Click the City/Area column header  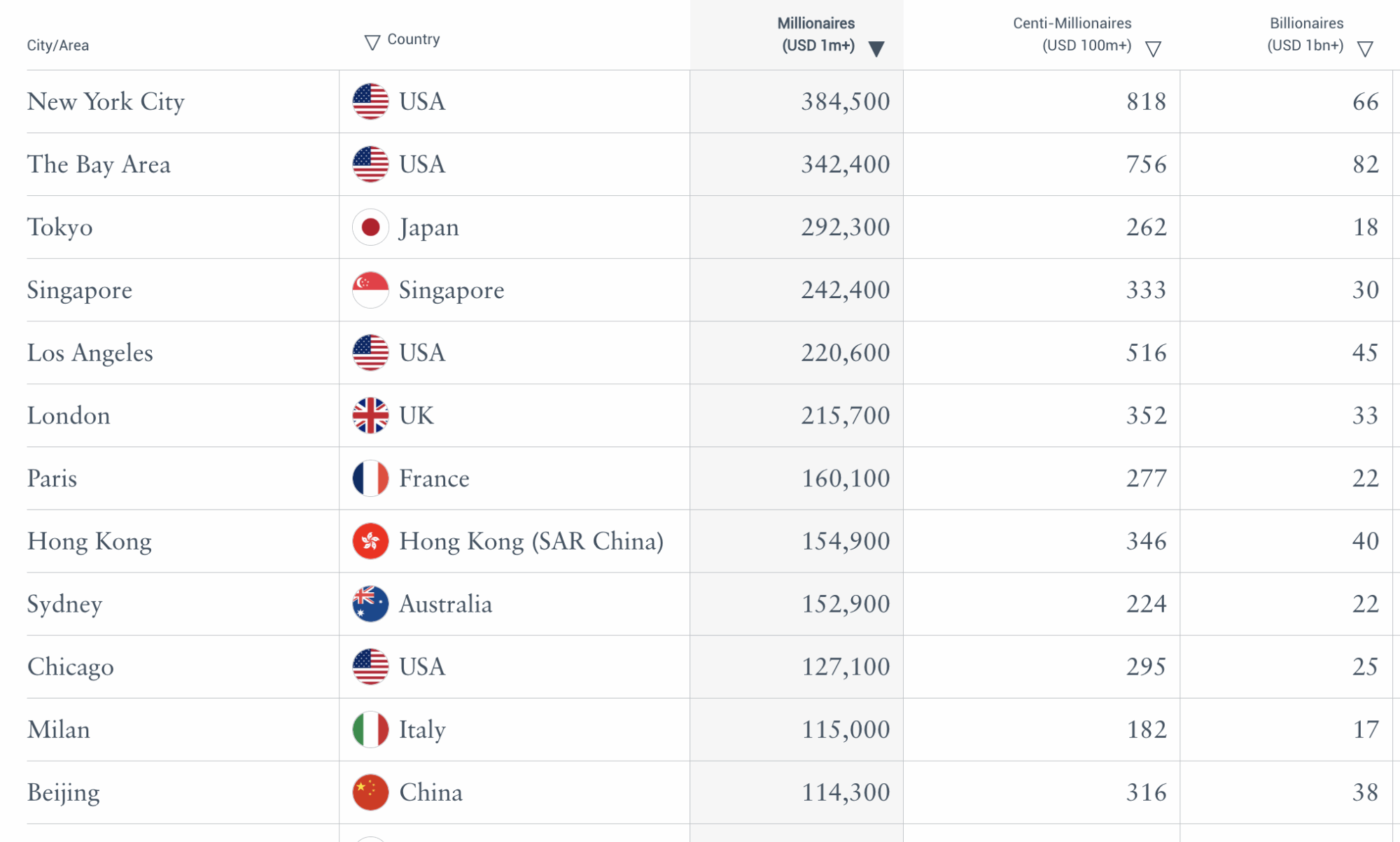click(x=58, y=45)
